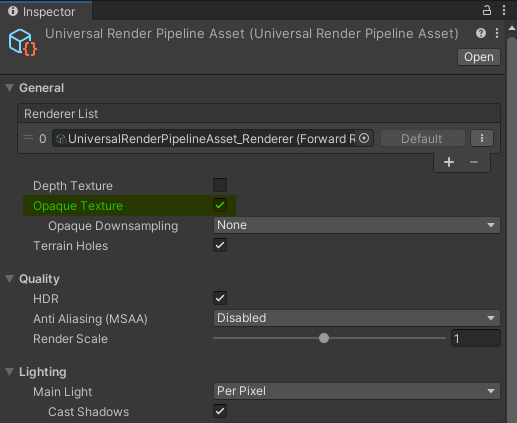The height and width of the screenshot is (423, 517).
Task: Click the Render Scale slider handle
Action: click(x=324, y=338)
